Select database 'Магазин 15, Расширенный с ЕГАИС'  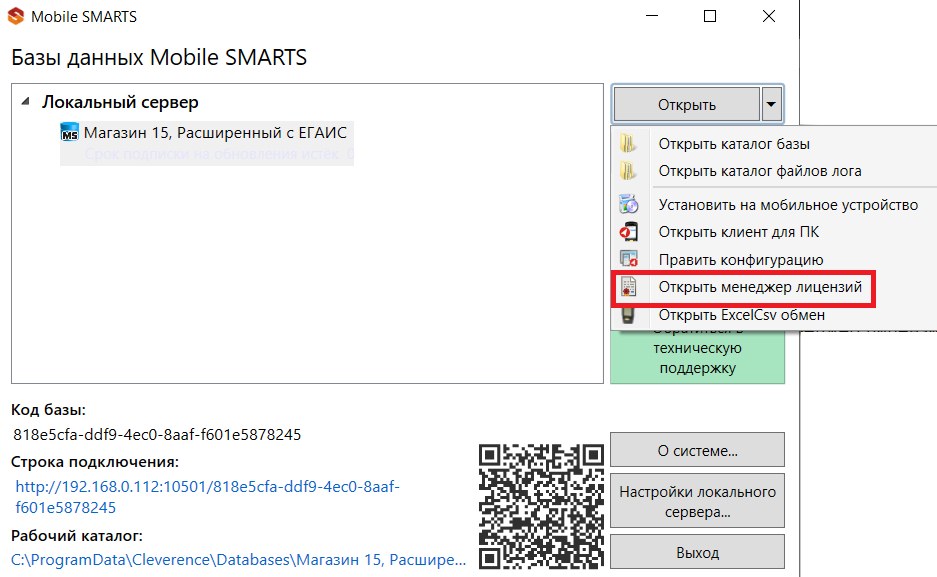click(207, 143)
